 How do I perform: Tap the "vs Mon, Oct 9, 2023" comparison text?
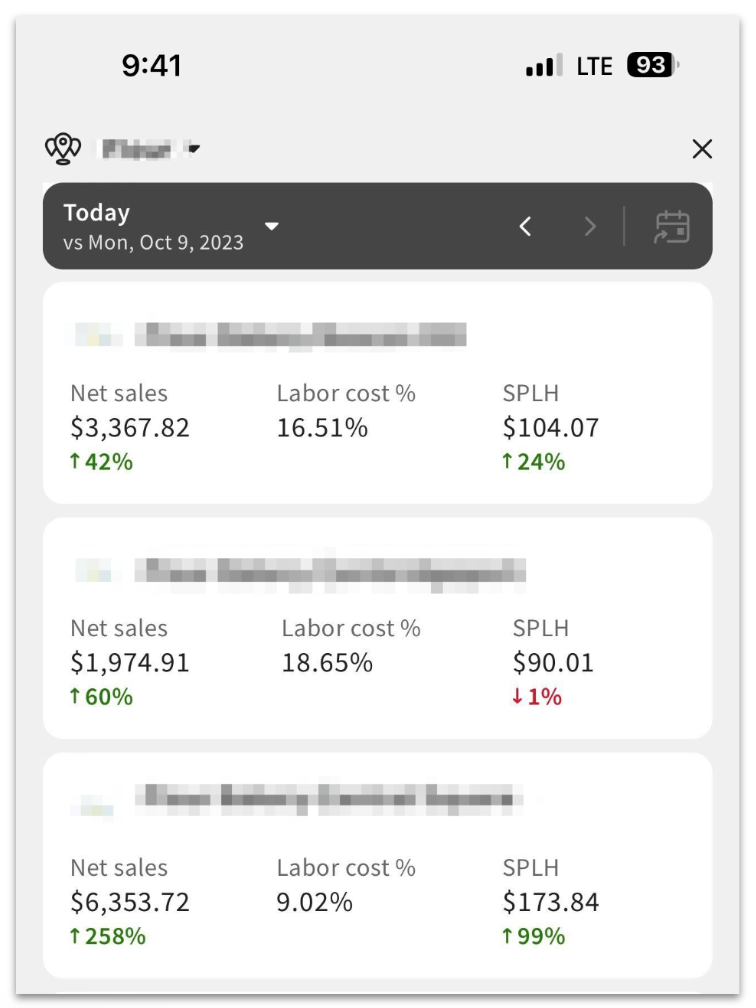coord(154,243)
